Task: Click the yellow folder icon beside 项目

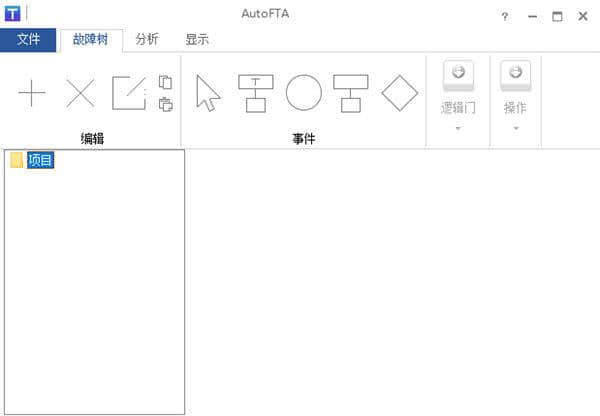Action: point(17,161)
